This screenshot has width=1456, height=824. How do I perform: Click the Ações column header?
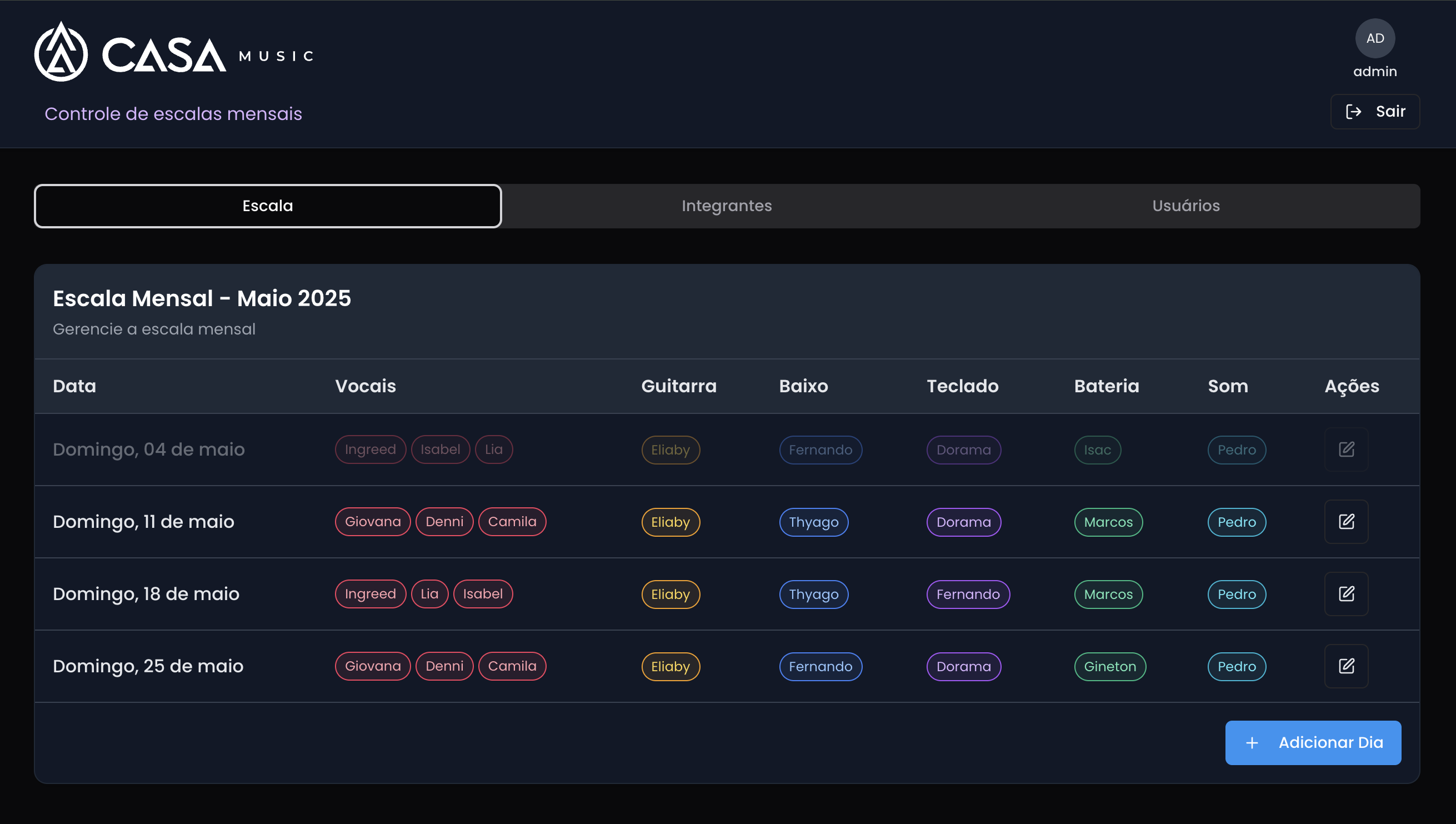1352,386
